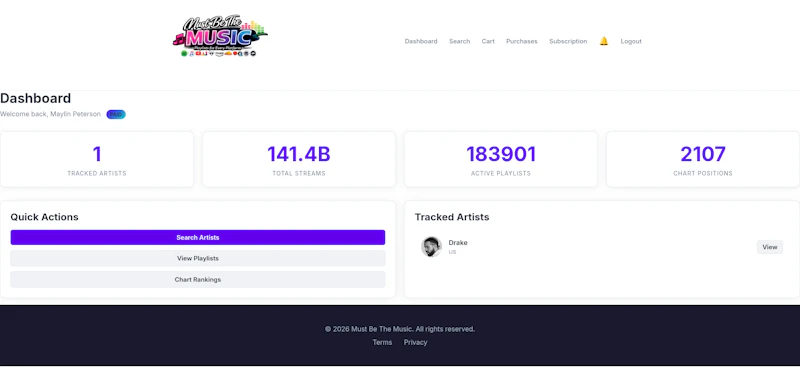The width and height of the screenshot is (800, 378).
Task: Click the View button for Drake
Action: (x=769, y=247)
